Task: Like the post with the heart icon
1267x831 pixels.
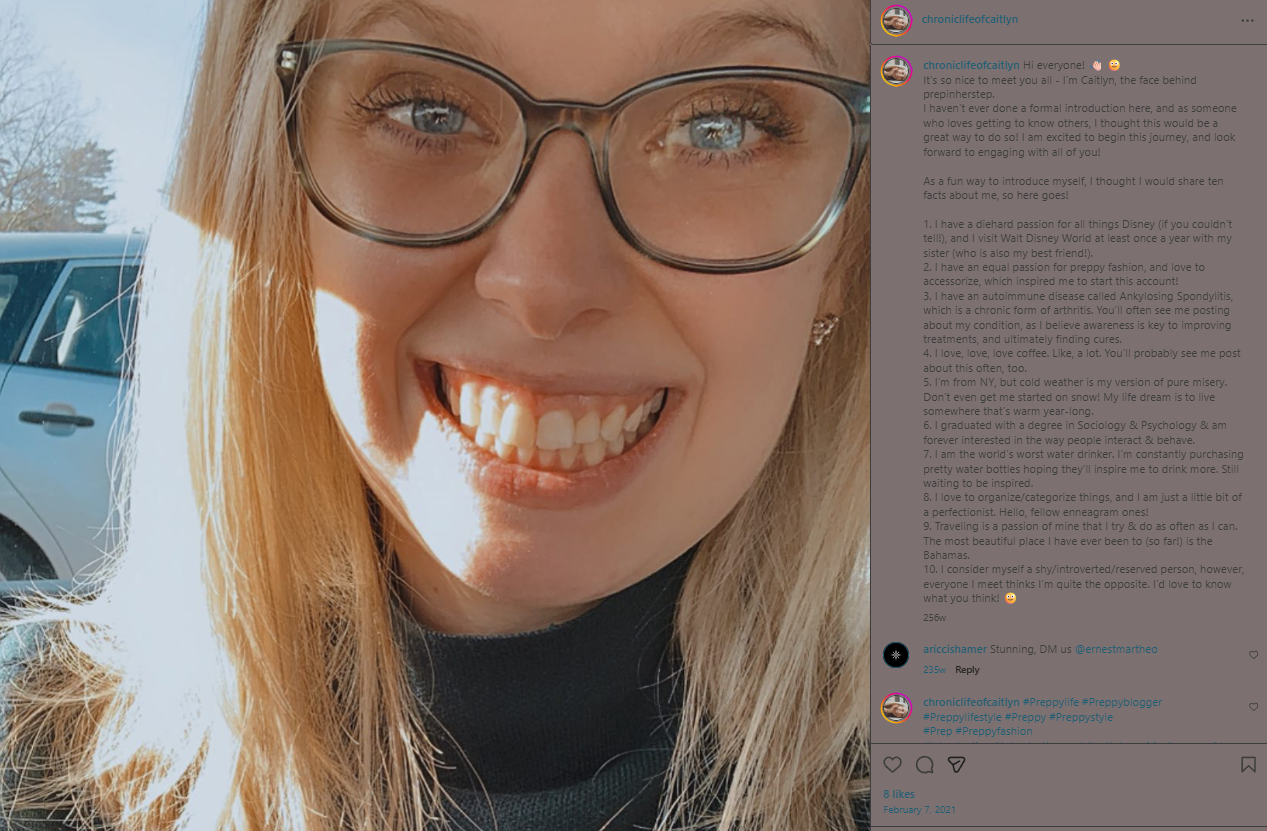Action: pos(892,765)
